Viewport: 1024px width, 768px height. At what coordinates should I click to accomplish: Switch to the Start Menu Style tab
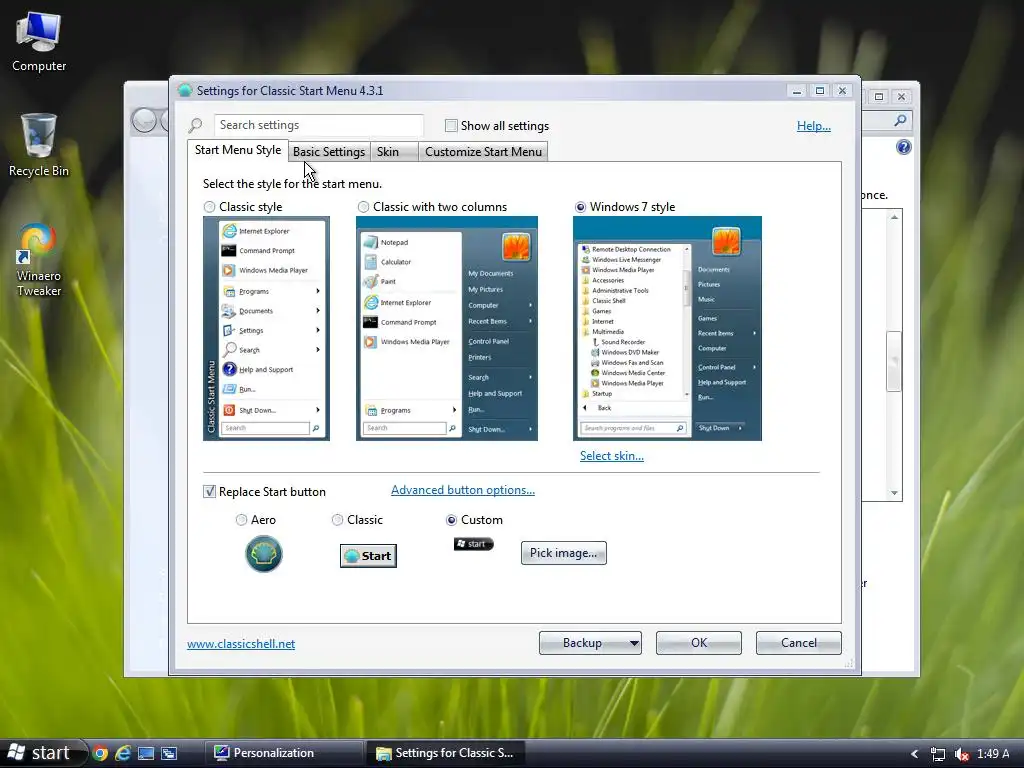[238, 150]
